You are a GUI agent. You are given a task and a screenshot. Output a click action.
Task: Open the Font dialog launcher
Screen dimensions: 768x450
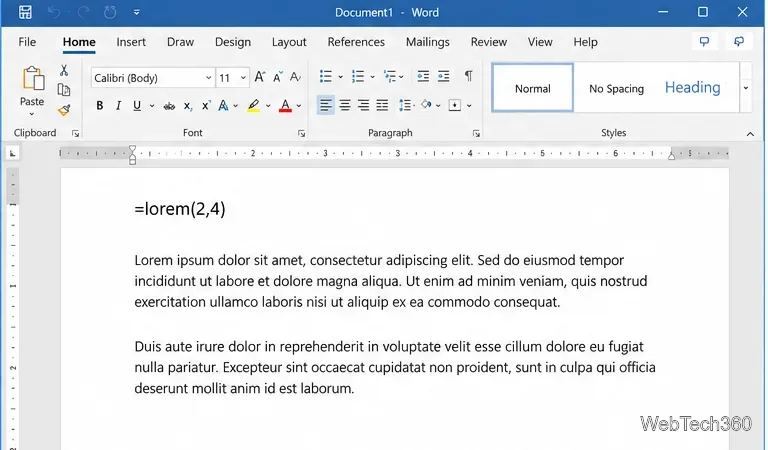click(x=302, y=134)
